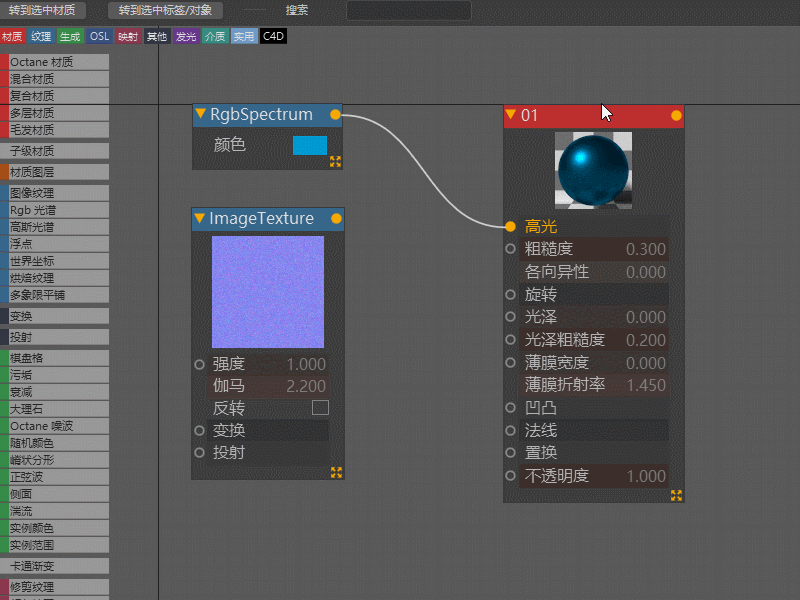Toggle the 反转 checkbox

[x=320, y=408]
